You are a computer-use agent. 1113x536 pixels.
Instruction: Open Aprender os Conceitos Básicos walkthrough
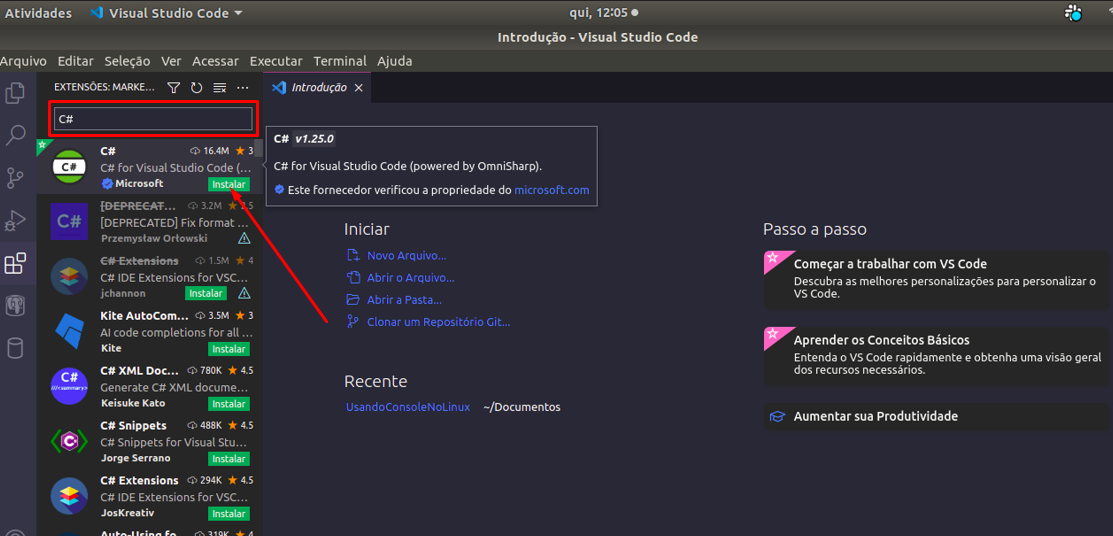936,356
